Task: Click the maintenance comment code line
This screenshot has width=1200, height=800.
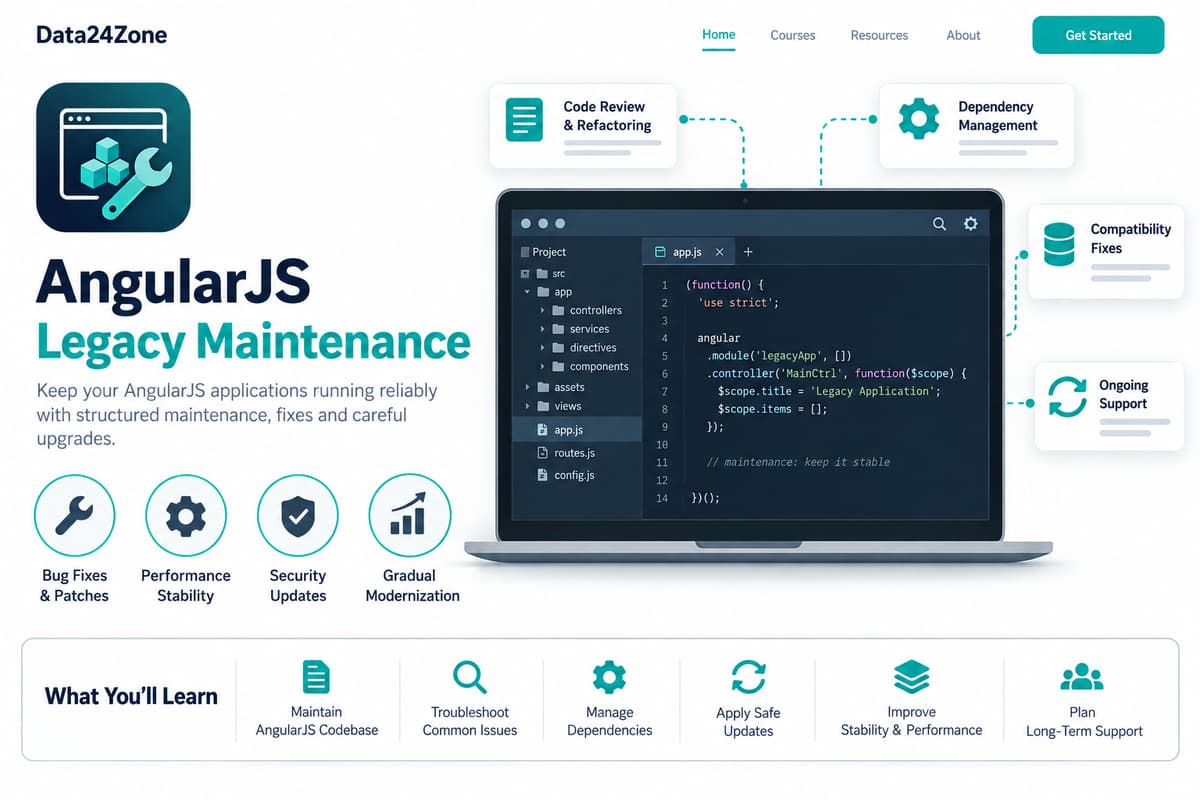Action: pyautogui.click(x=798, y=462)
